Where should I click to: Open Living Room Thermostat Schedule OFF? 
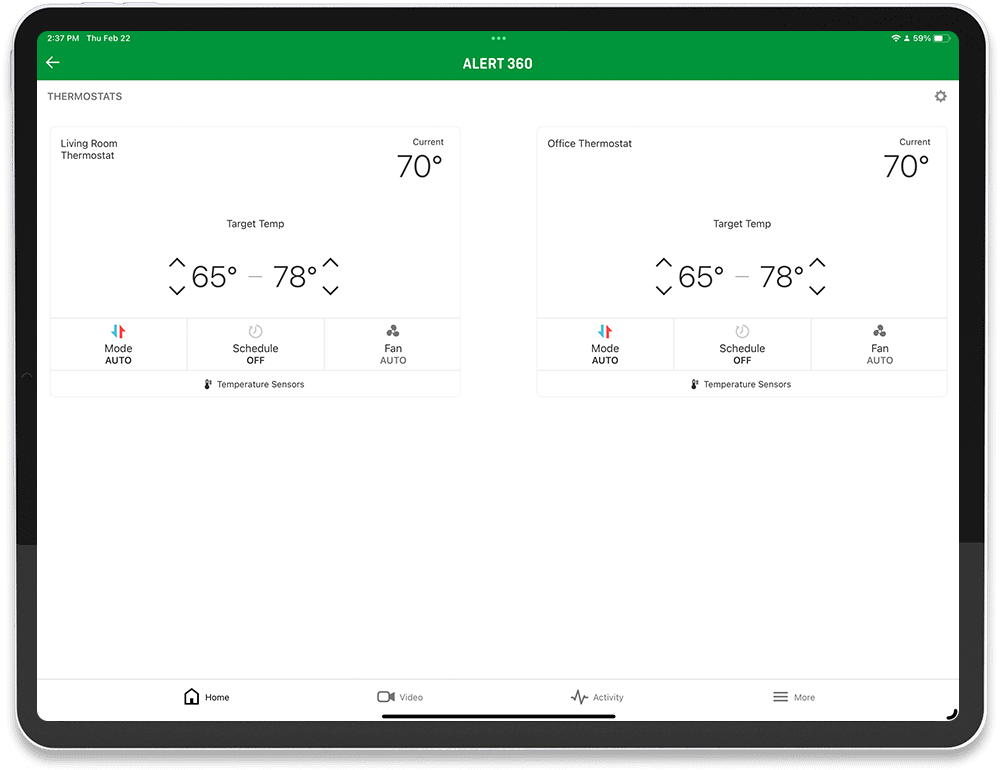pos(256,344)
